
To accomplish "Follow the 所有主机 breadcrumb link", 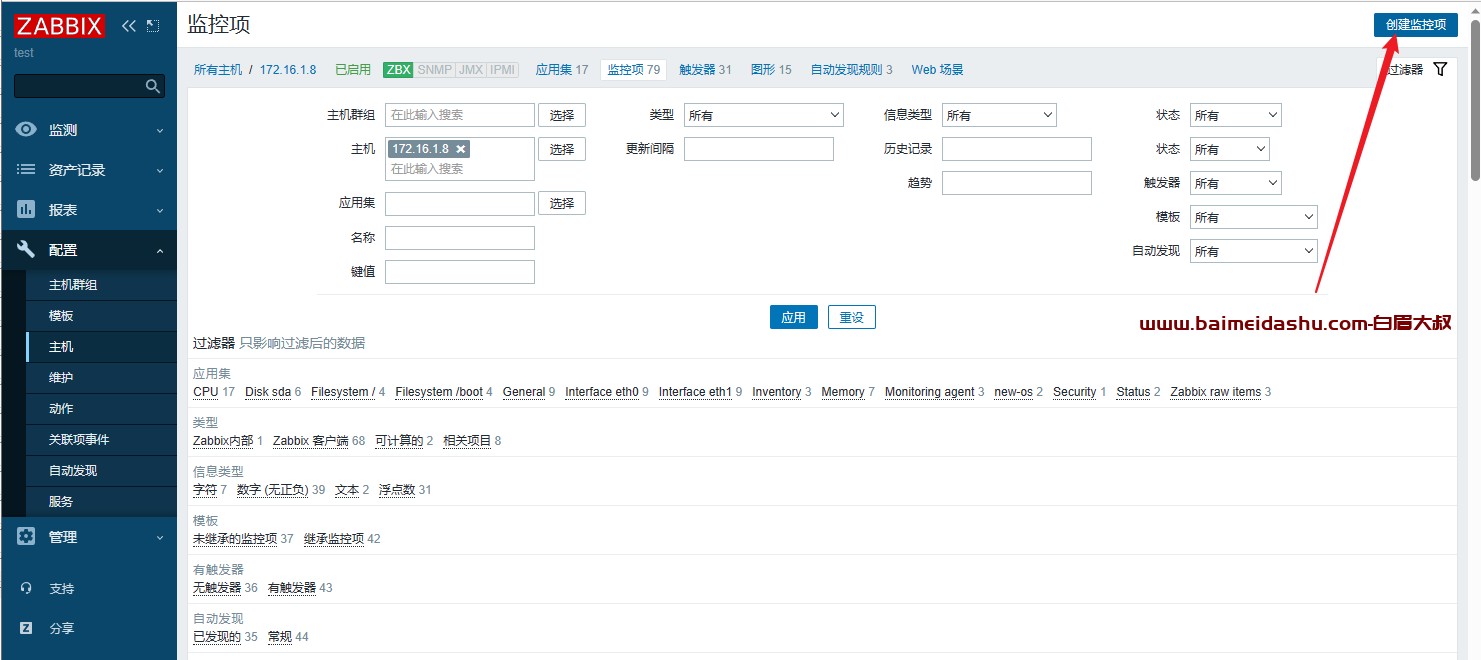I will [x=218, y=70].
